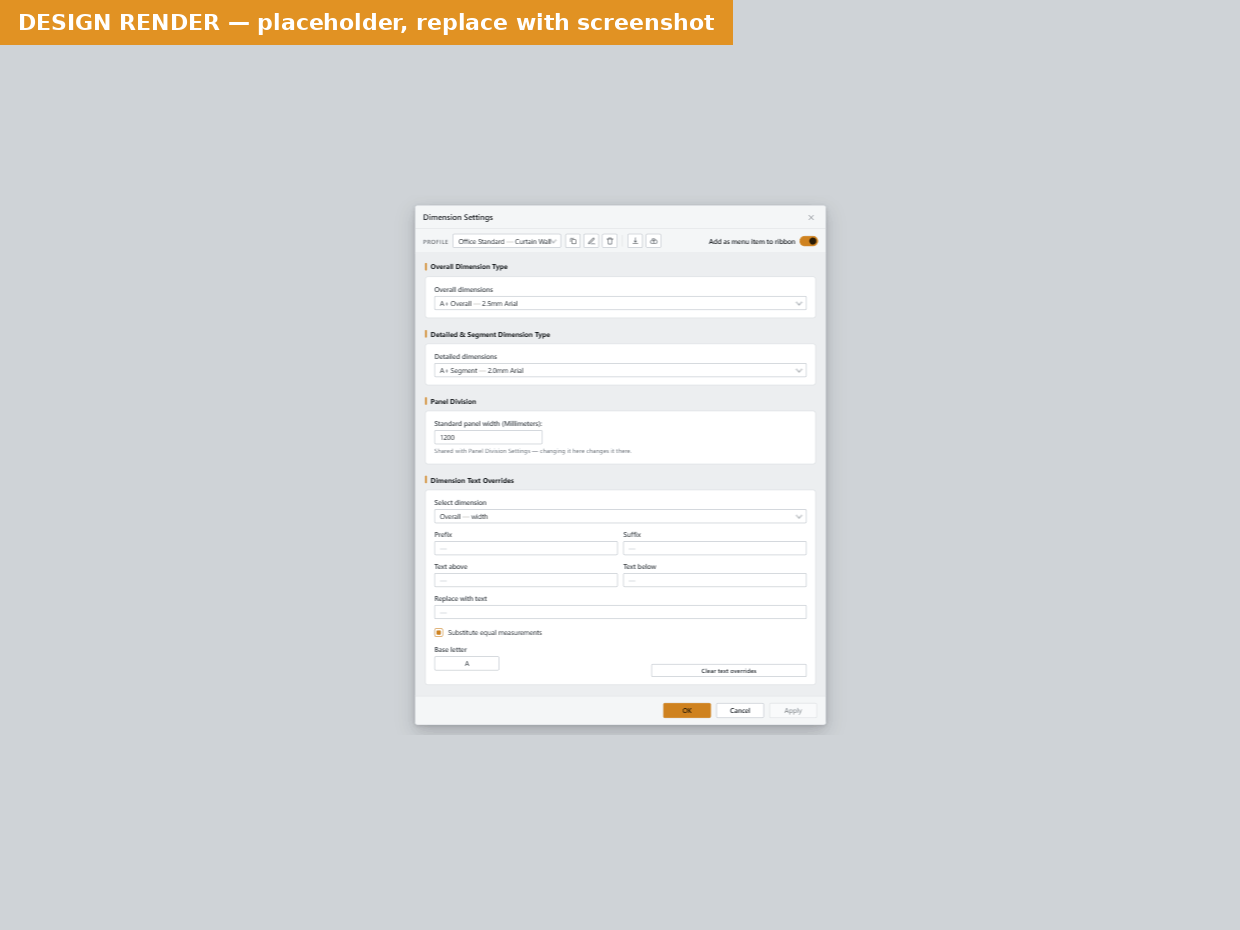The height and width of the screenshot is (930, 1240).
Task: Duplicate the current profile via copy icon
Action: (x=573, y=241)
